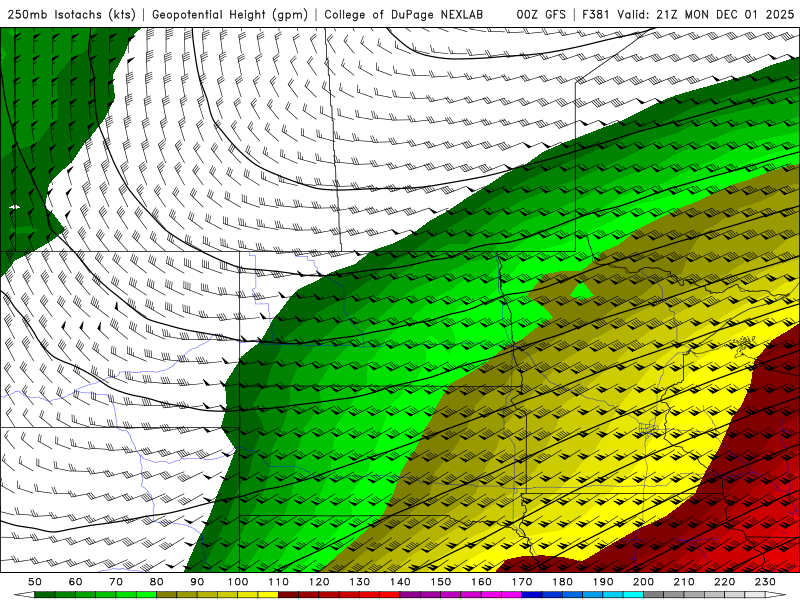Click the cyan swatch just left of 200

(x=633, y=595)
